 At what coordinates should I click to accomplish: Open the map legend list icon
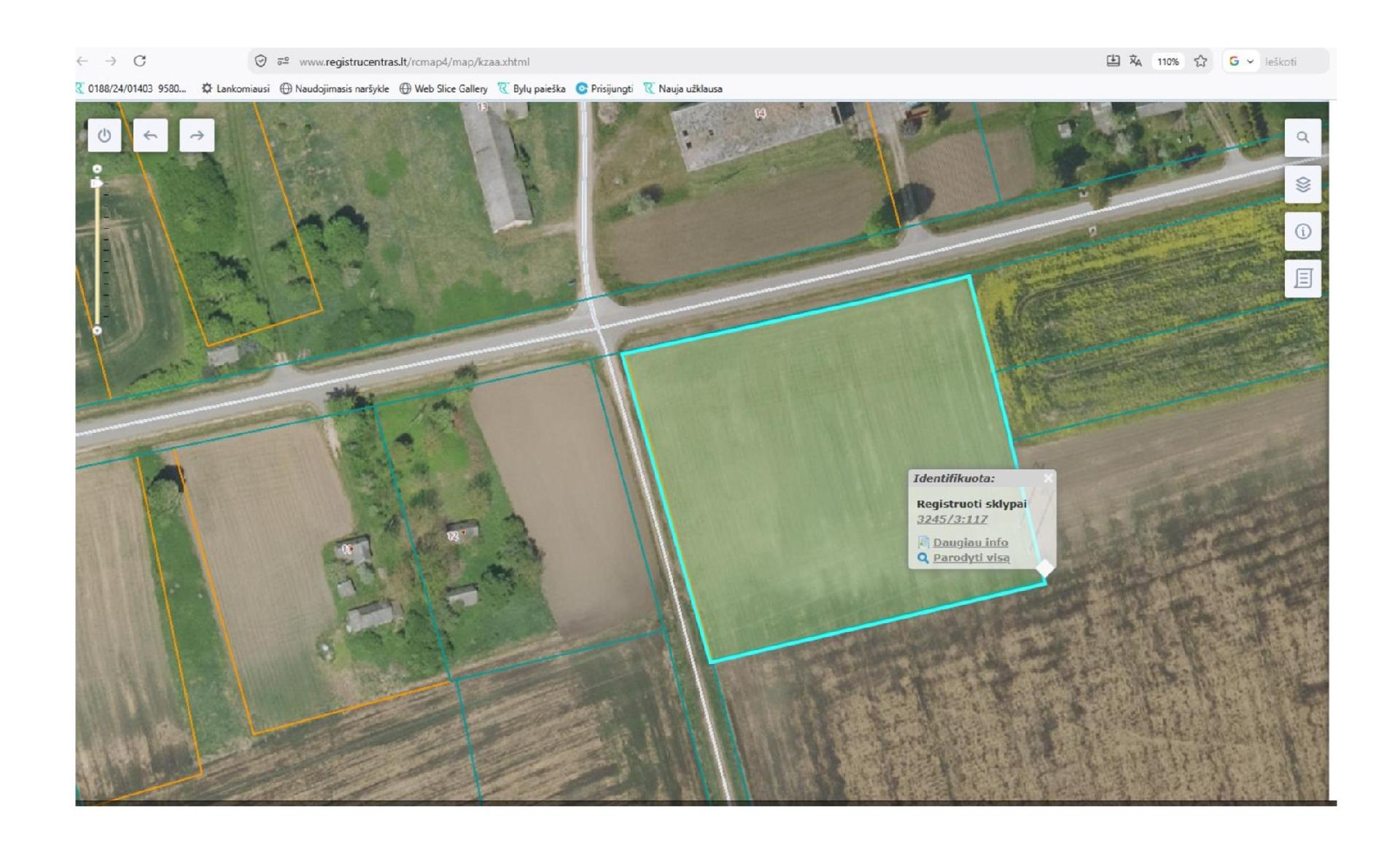click(1302, 278)
